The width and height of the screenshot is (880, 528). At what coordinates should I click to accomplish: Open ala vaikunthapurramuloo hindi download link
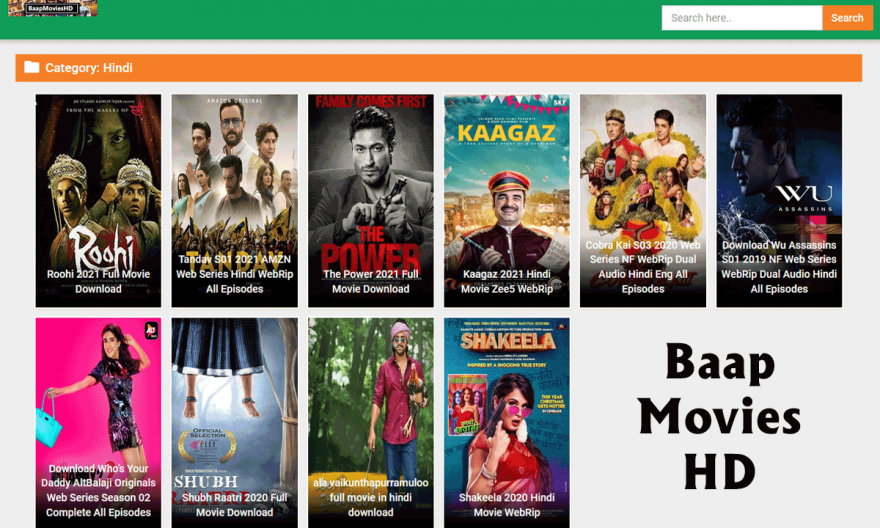pos(370,498)
